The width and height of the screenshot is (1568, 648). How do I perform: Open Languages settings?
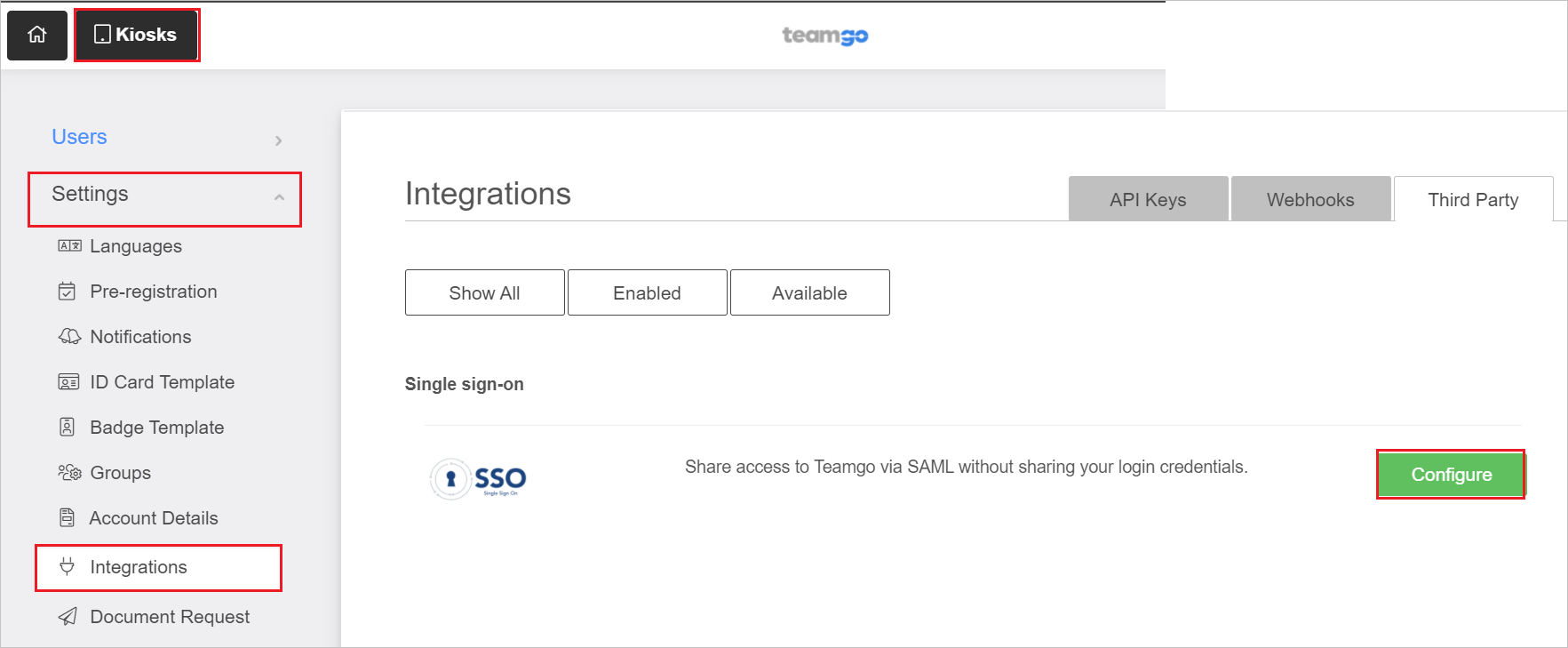[x=135, y=246]
